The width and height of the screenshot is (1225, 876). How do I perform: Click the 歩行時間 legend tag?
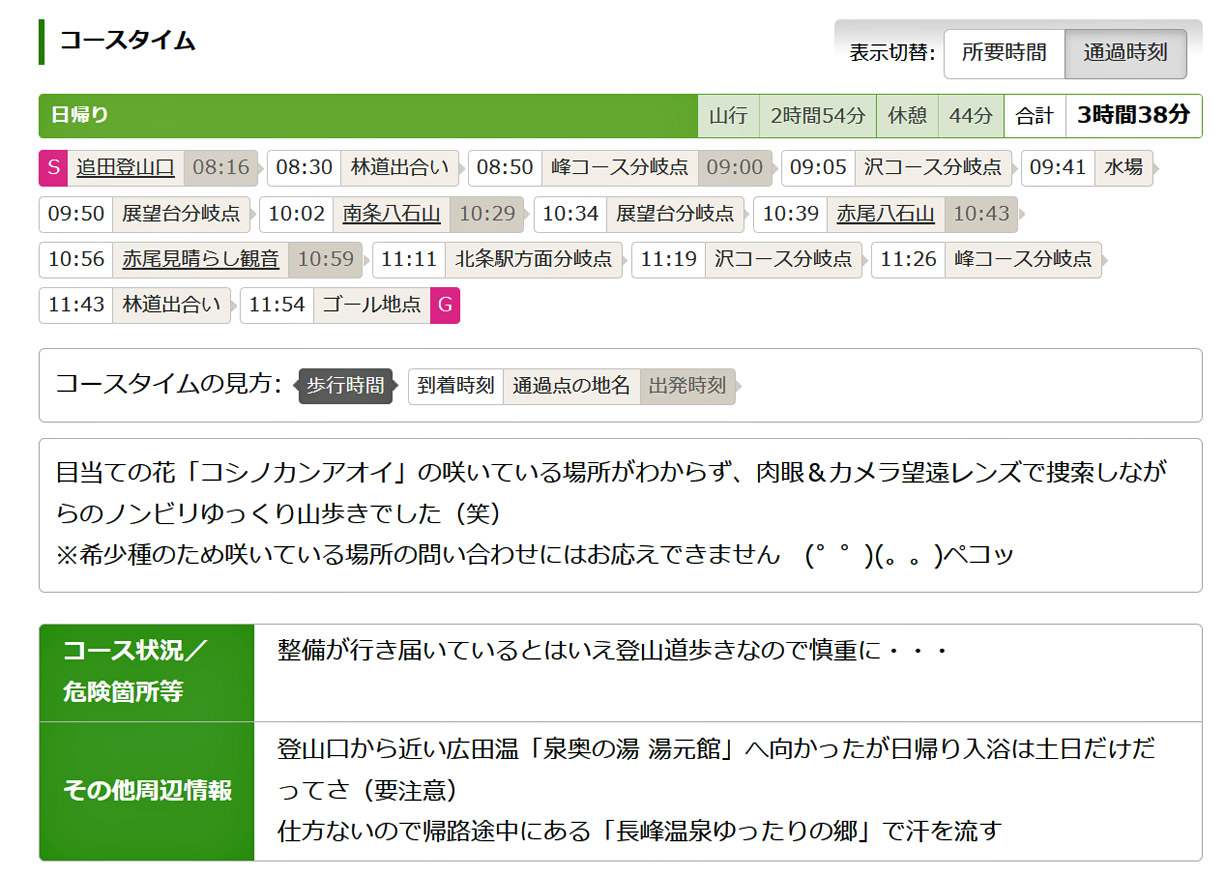[x=345, y=386]
